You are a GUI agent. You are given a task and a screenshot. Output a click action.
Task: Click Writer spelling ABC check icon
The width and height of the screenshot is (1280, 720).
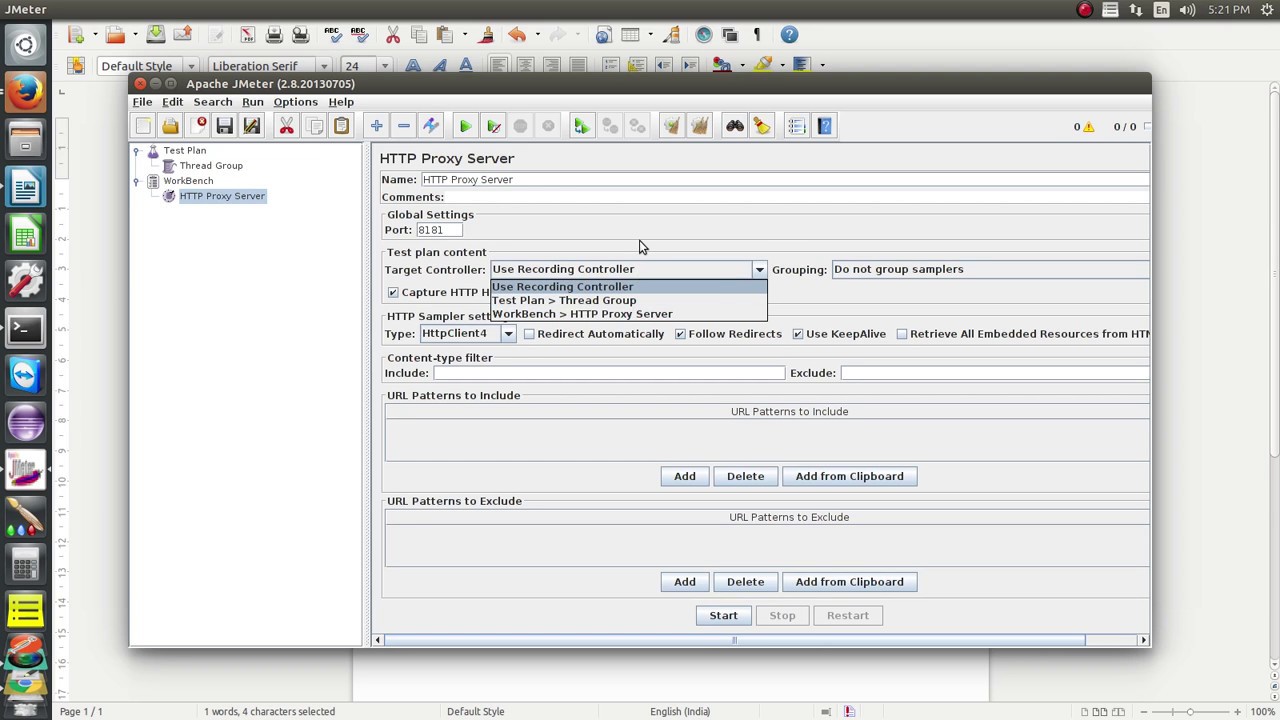point(332,35)
